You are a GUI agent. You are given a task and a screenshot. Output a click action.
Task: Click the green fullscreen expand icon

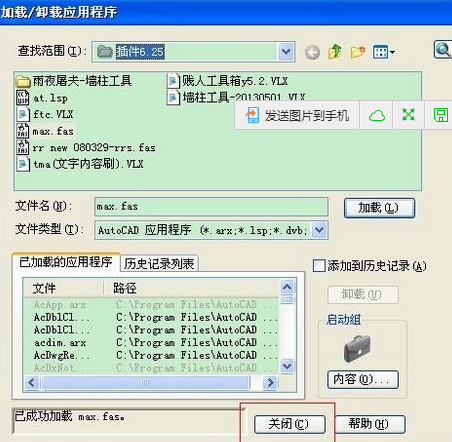coord(408,115)
